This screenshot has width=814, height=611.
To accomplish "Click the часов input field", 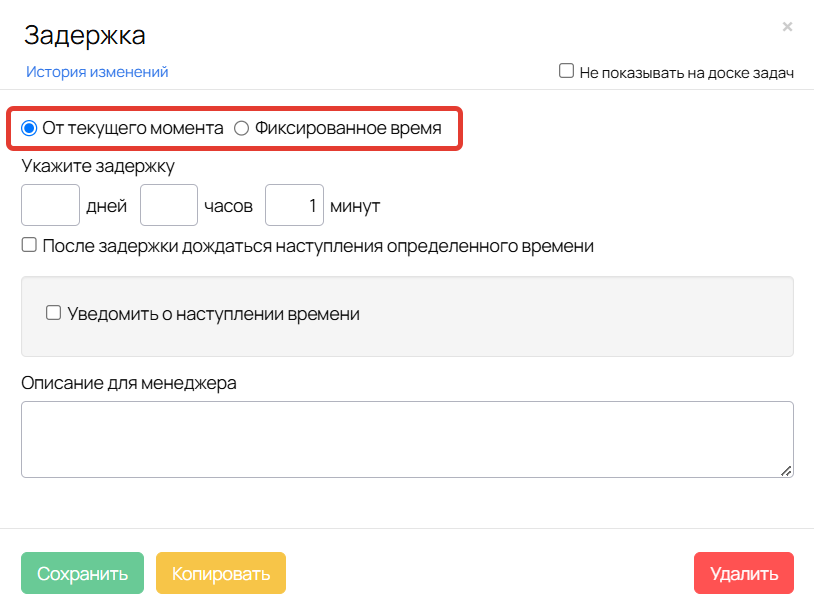I will (x=168, y=204).
